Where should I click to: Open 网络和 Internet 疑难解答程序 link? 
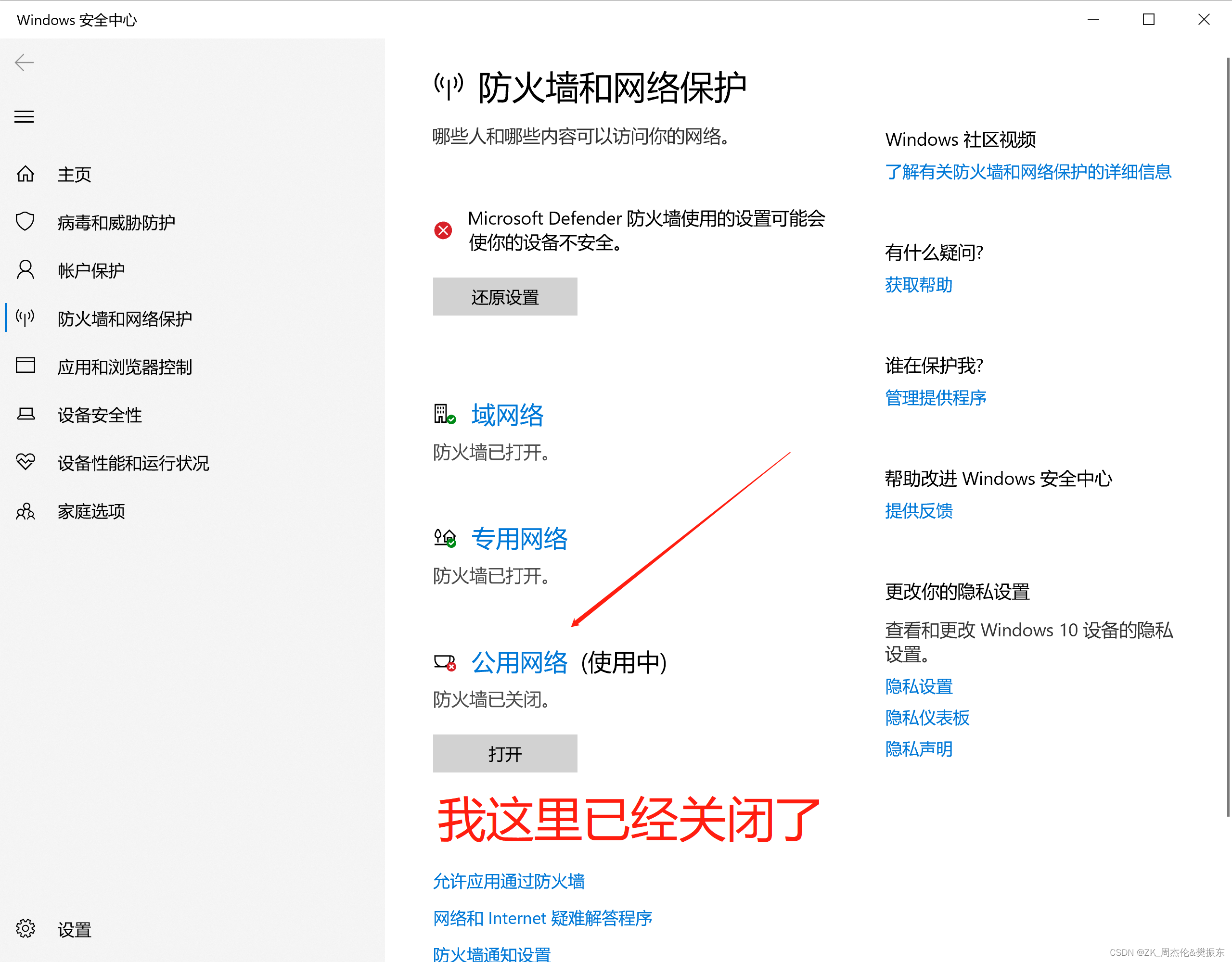click(542, 918)
